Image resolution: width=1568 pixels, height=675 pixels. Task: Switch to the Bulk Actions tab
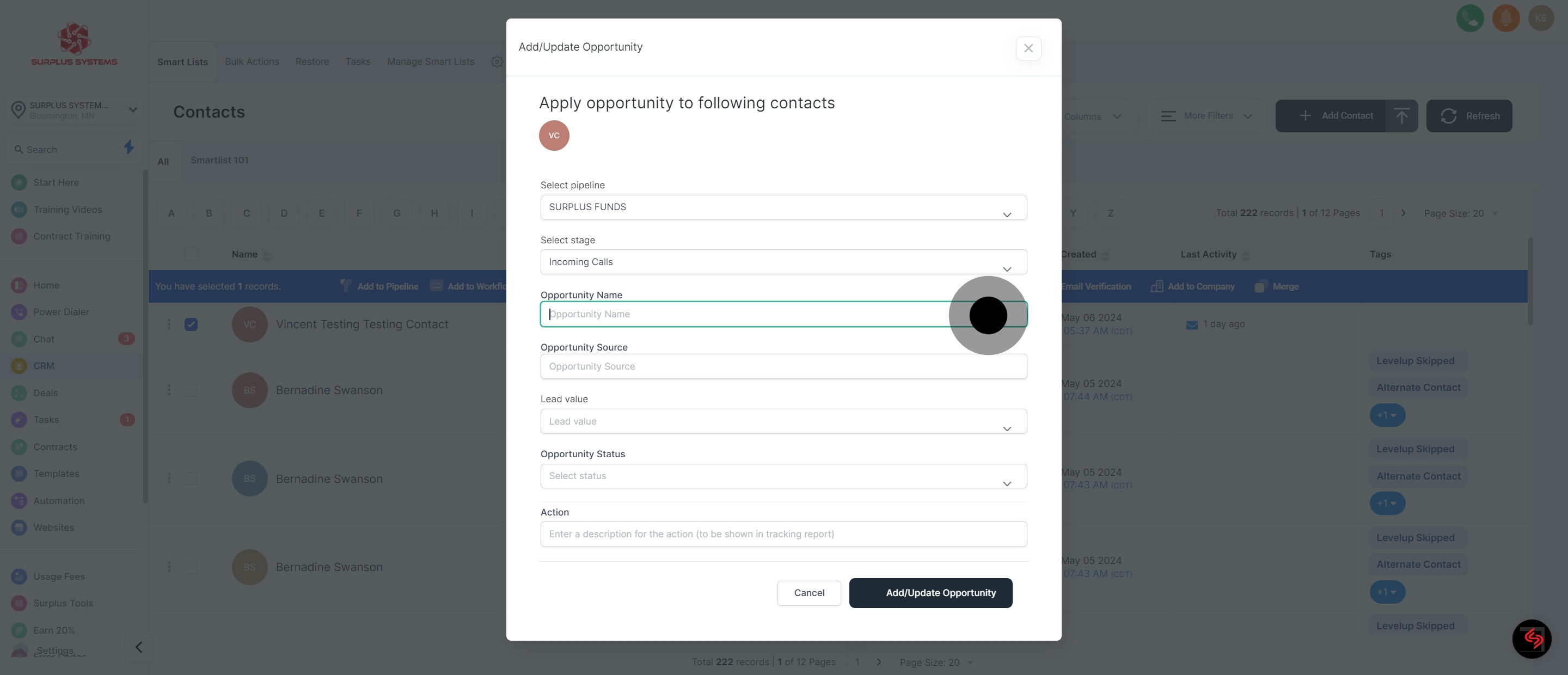[x=252, y=62]
